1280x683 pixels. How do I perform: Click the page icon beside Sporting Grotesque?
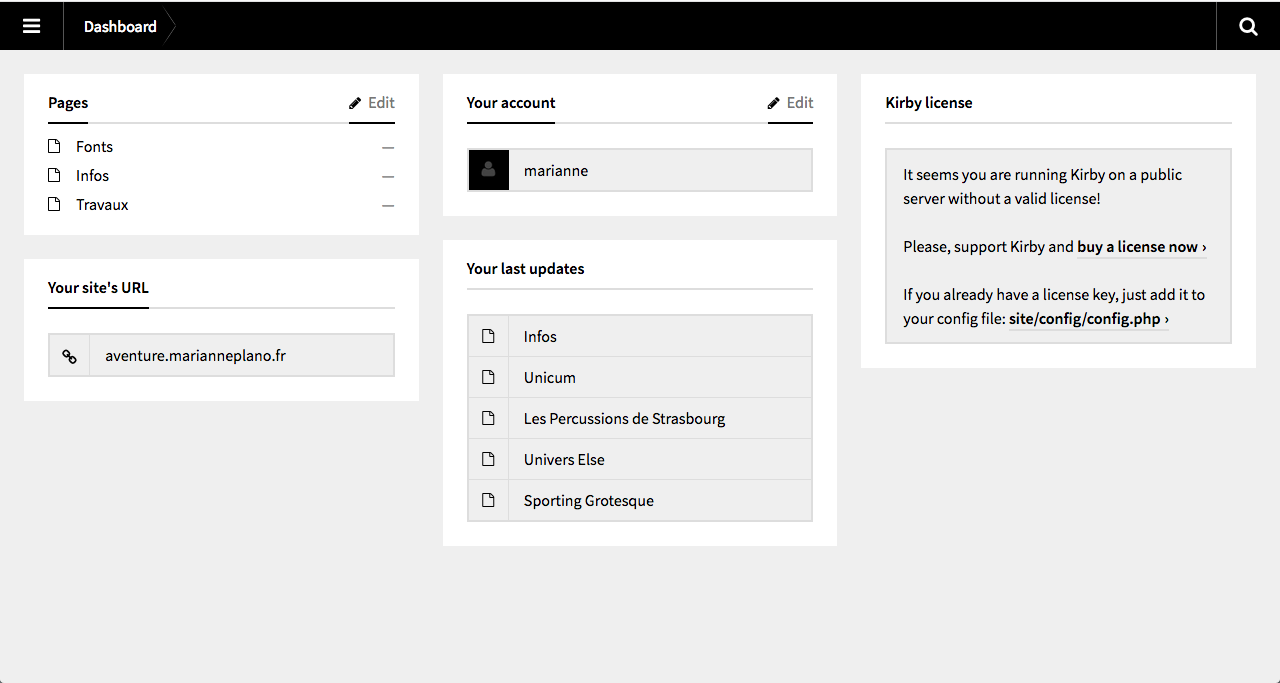coord(488,501)
